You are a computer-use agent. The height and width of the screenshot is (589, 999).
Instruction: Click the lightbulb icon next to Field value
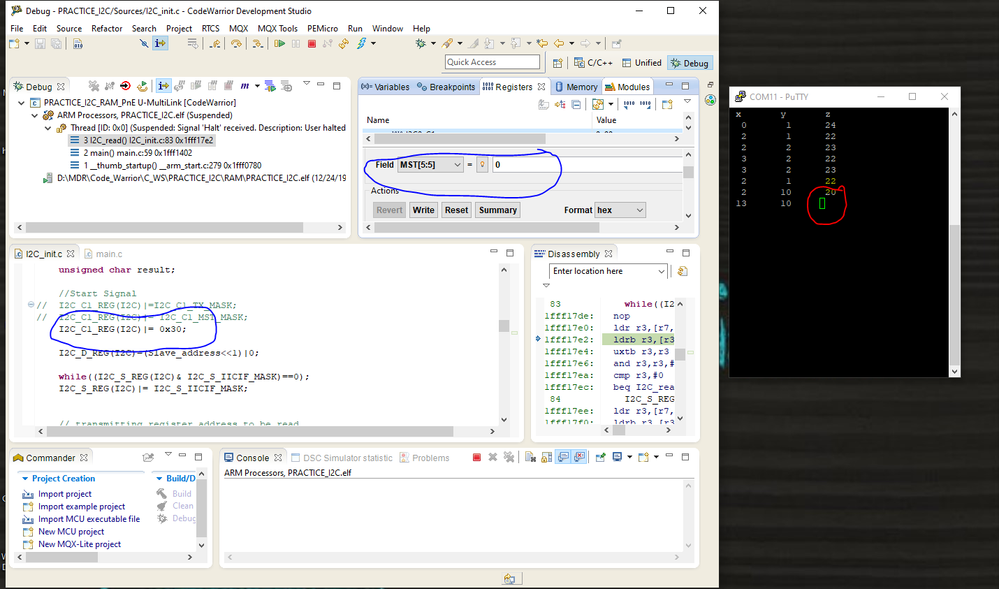click(482, 164)
